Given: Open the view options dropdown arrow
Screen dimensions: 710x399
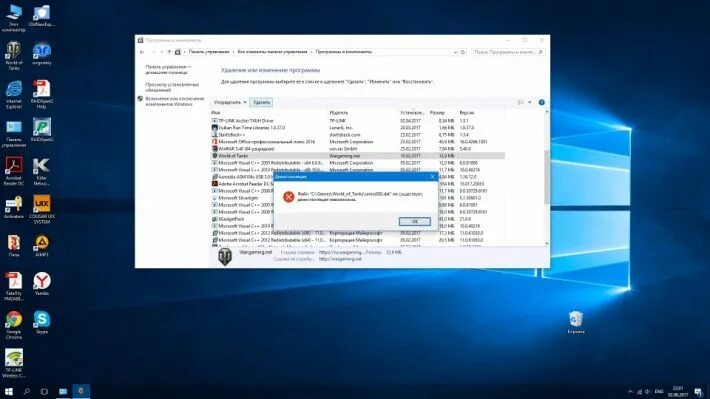Looking at the screenshot, I should pyautogui.click(x=530, y=102).
